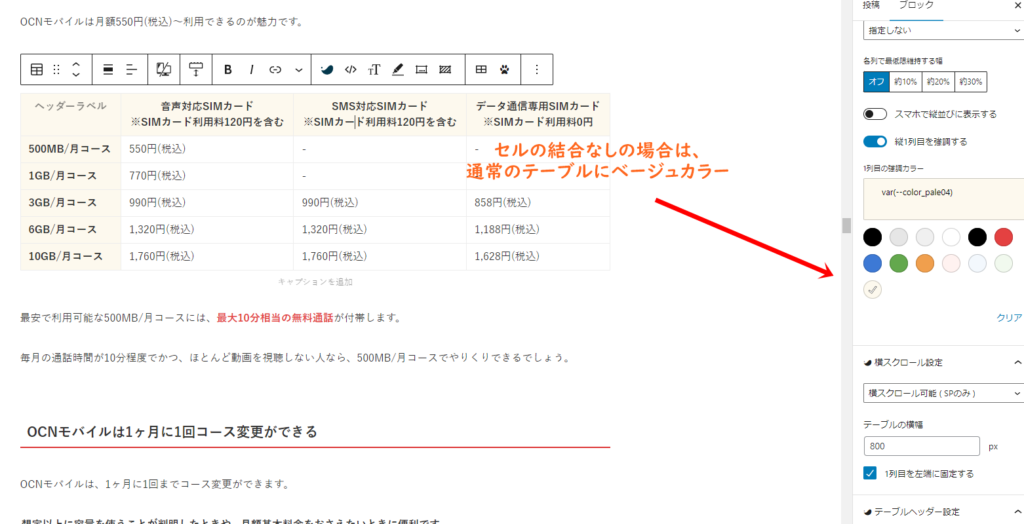Pick the orange color swatch
The height and width of the screenshot is (524, 1024).
tap(925, 263)
